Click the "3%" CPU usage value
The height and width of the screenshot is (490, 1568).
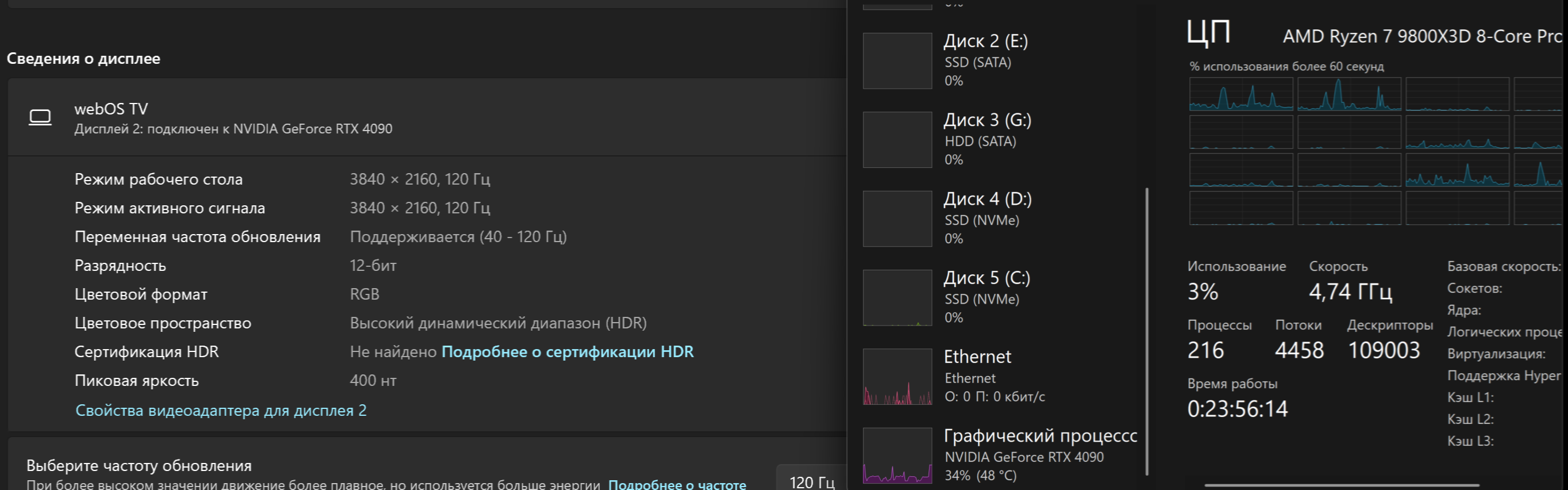tap(1203, 292)
